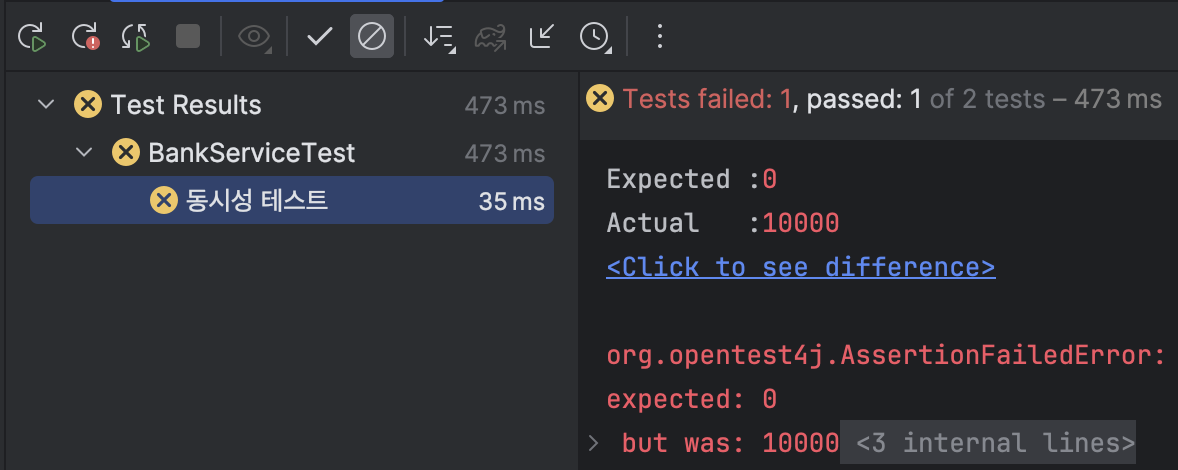Open the test history clock dropdown
The height and width of the screenshot is (470, 1178).
(595, 37)
